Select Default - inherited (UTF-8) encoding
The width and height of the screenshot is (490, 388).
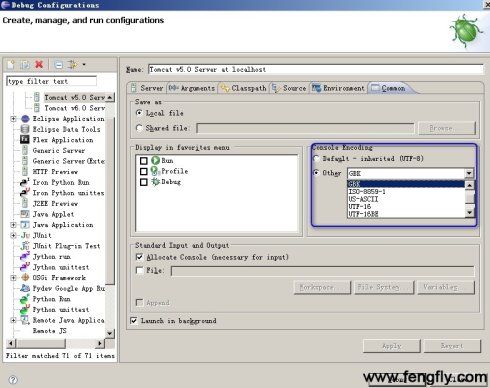pyautogui.click(x=316, y=159)
